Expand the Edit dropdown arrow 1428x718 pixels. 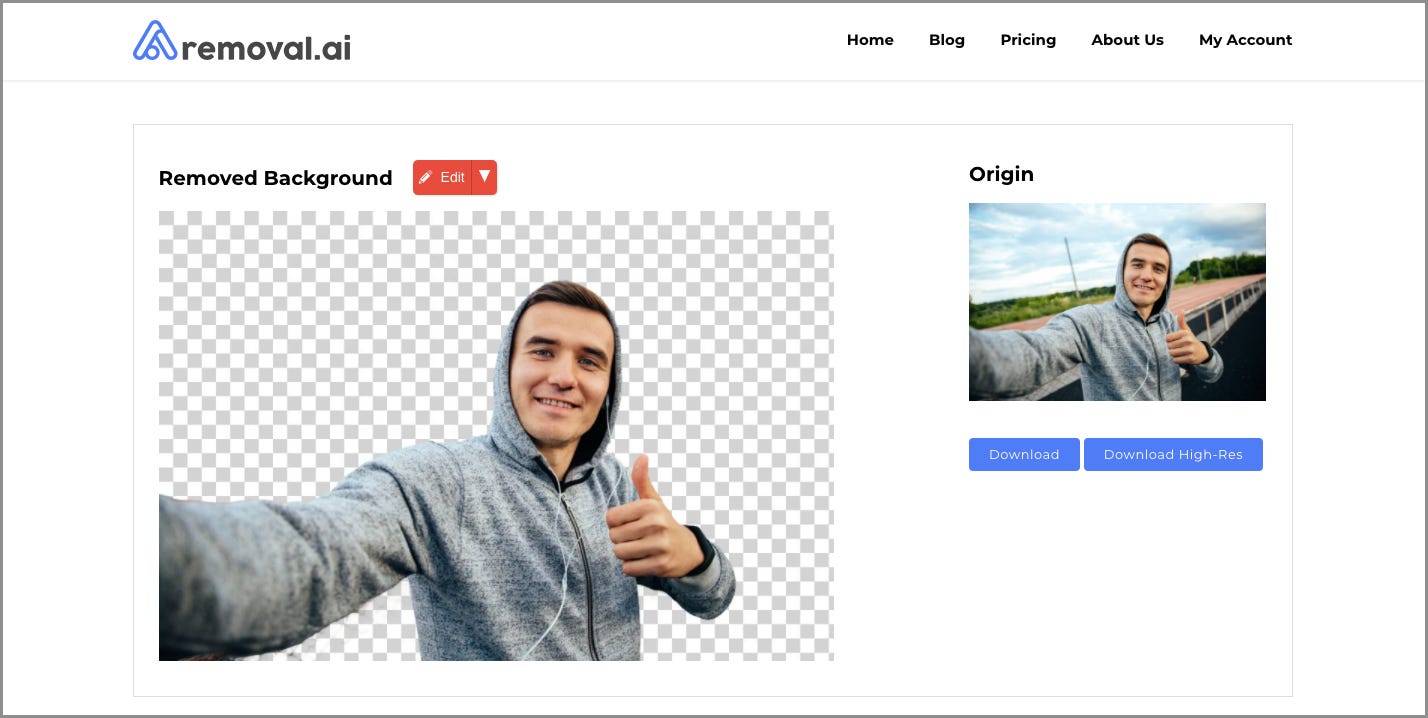click(x=484, y=177)
